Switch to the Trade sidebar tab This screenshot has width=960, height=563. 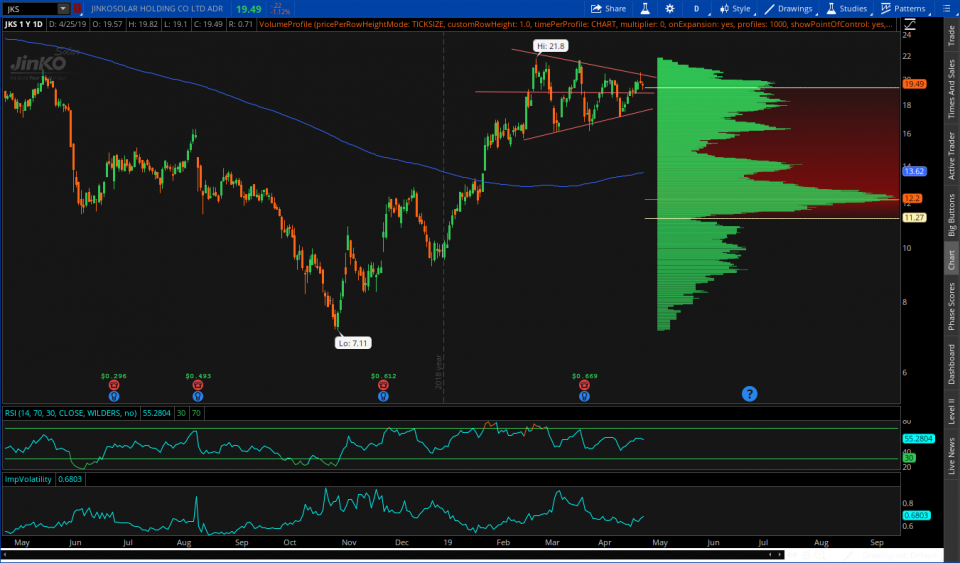(951, 35)
